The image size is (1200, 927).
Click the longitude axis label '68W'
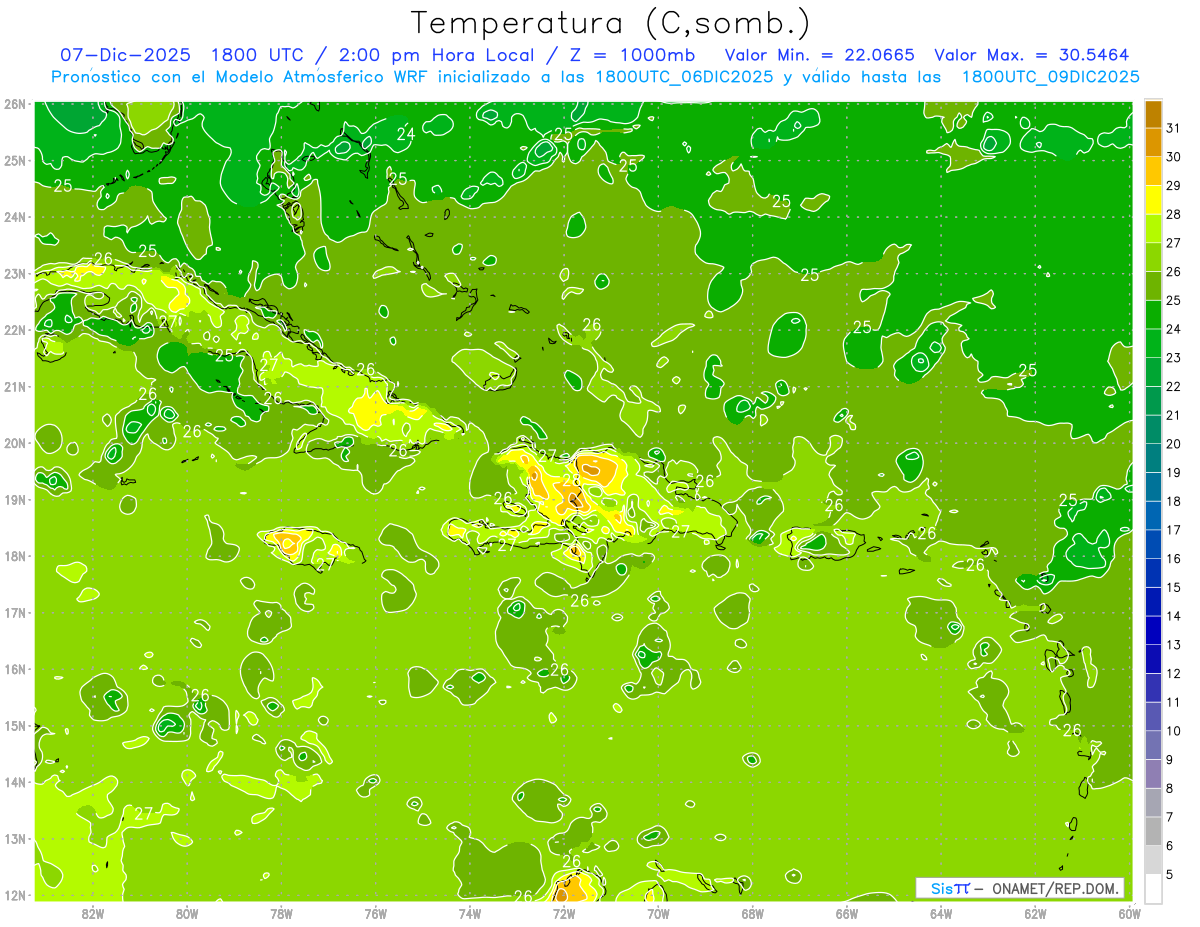753,913
